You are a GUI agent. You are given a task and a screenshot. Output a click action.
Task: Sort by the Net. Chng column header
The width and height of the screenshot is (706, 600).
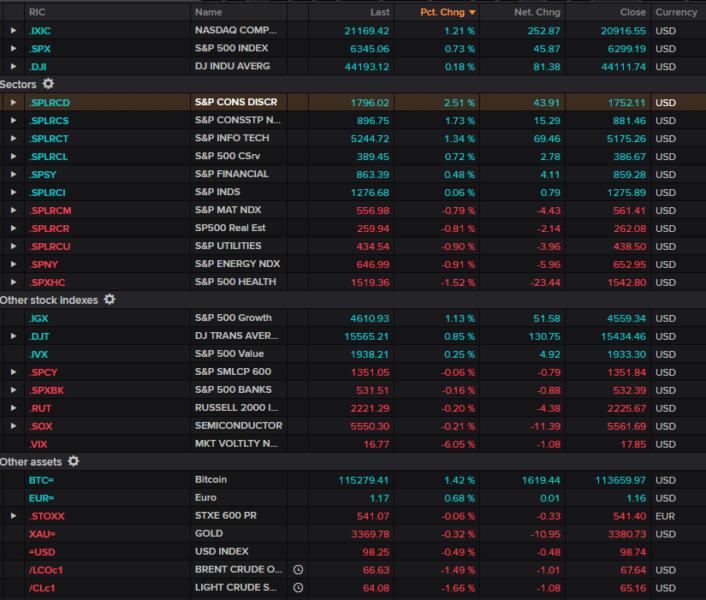(x=537, y=12)
